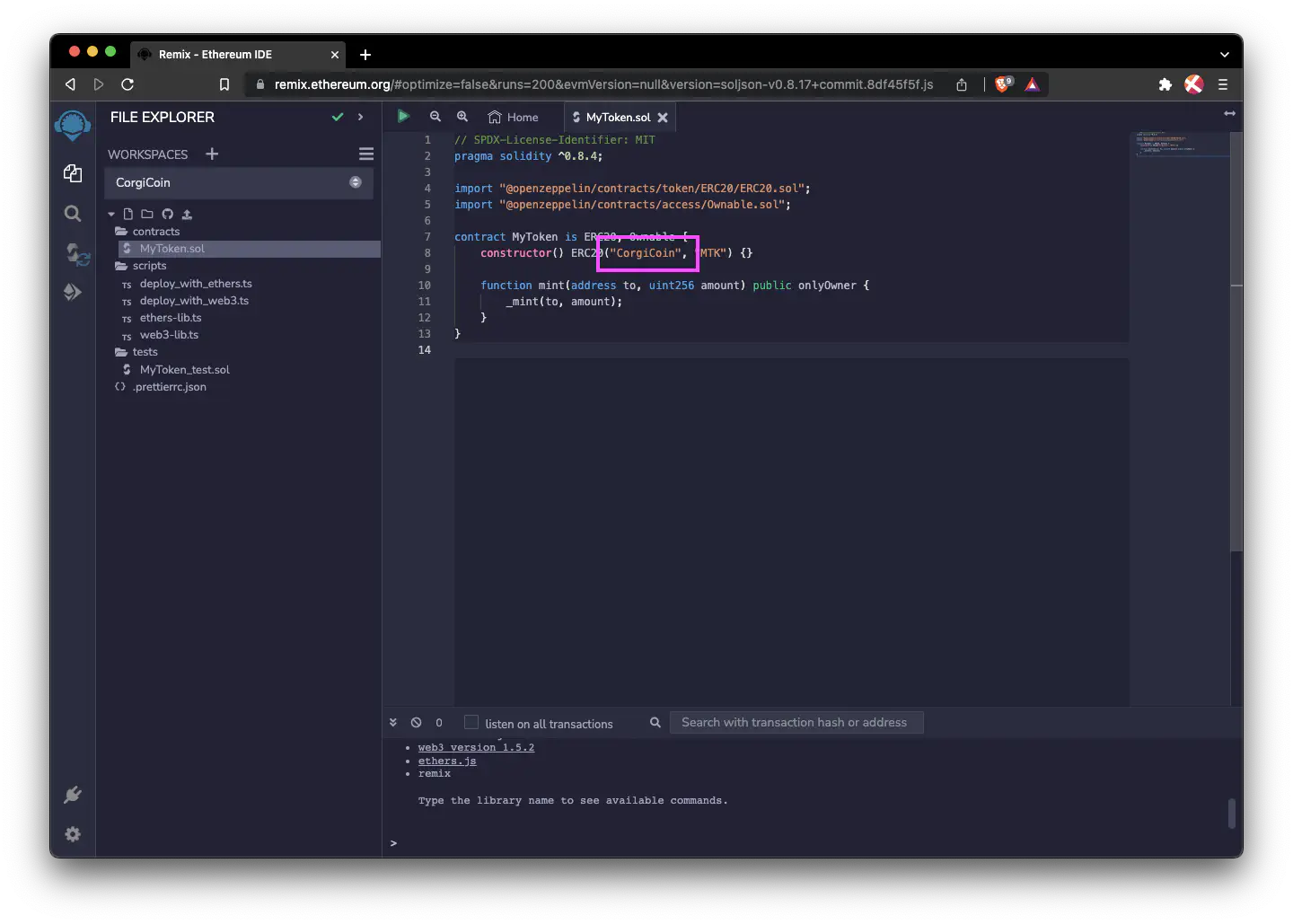1293x924 pixels.
Task: Click the editor panel width toggle arrows
Action: coord(1229,113)
